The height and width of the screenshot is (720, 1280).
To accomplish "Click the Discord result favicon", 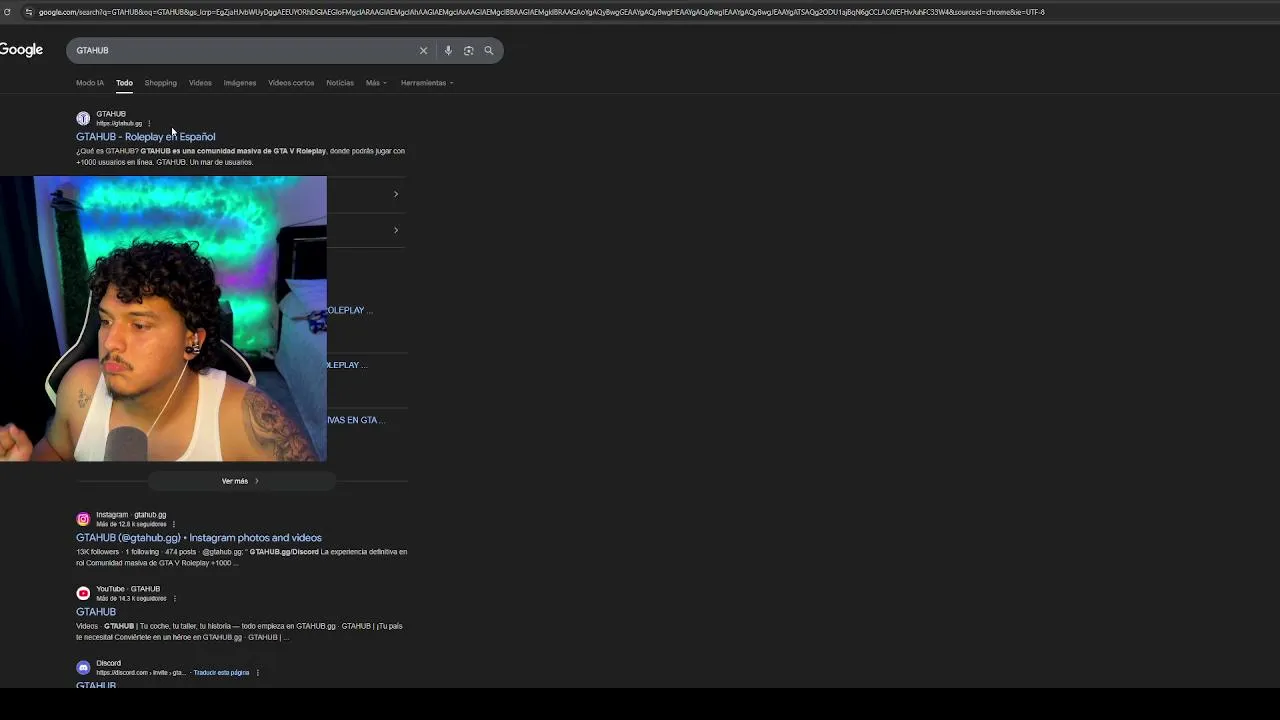I will [83, 667].
